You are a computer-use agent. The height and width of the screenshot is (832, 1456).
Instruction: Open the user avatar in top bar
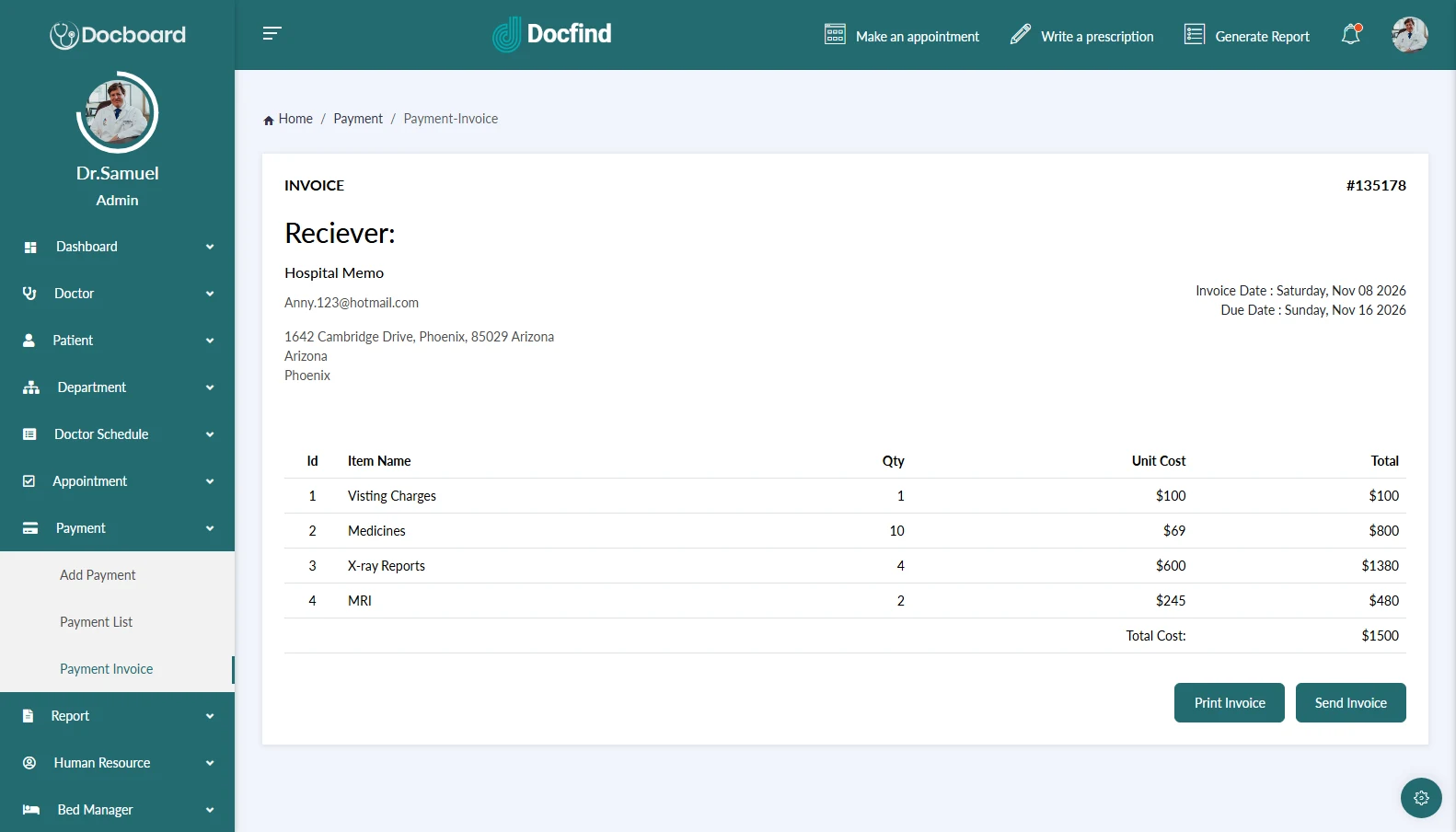point(1408,35)
